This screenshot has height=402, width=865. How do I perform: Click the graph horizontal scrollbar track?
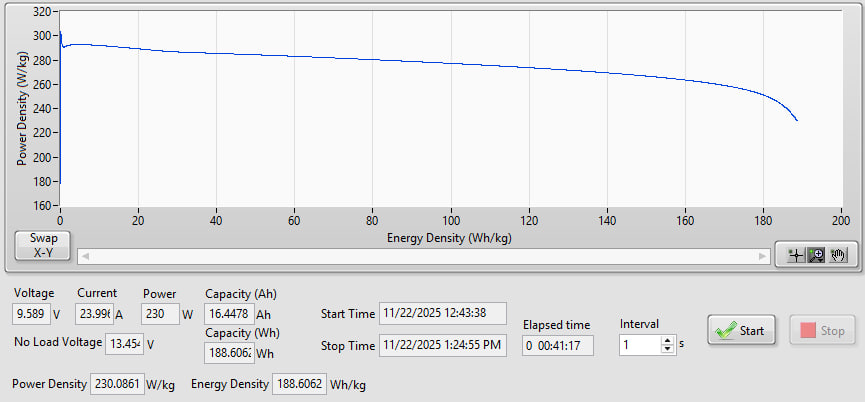[420, 256]
